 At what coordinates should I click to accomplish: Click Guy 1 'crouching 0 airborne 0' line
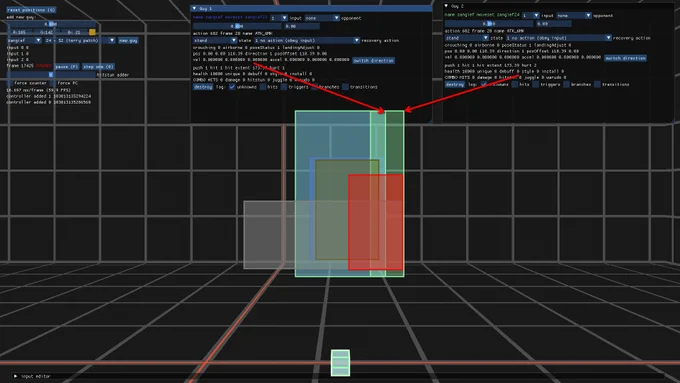click(x=256, y=47)
